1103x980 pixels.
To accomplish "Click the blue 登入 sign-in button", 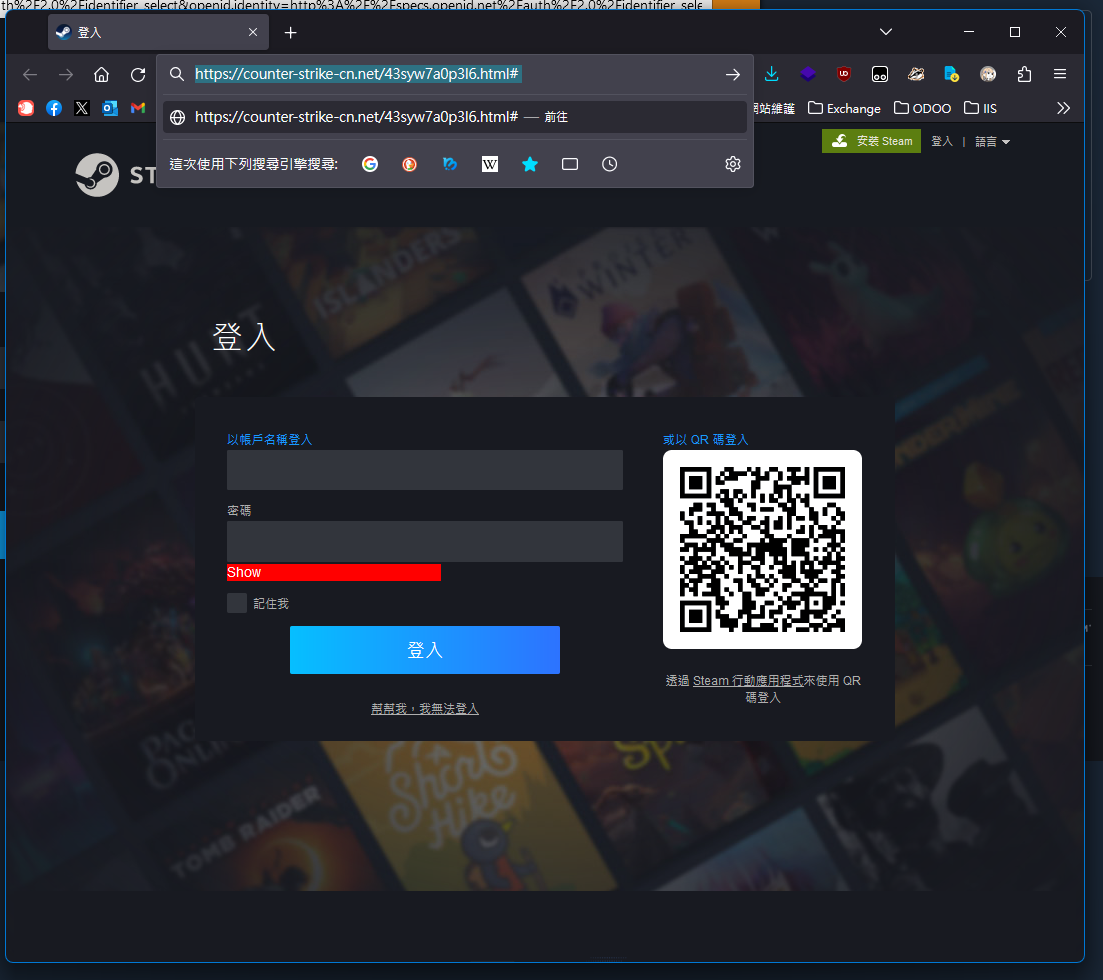I will 425,650.
